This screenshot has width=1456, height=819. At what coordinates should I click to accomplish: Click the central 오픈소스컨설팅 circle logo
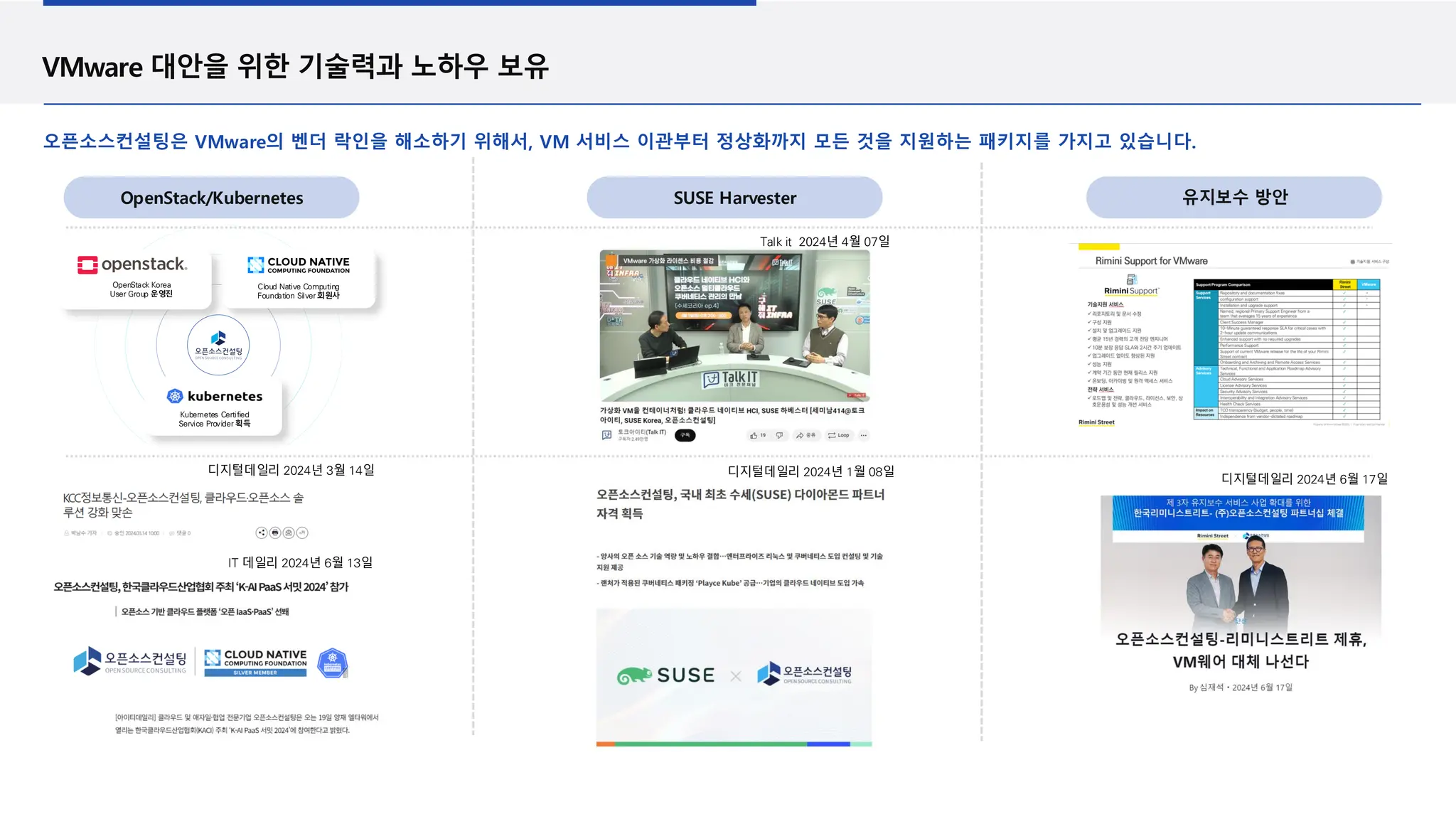click(x=218, y=346)
